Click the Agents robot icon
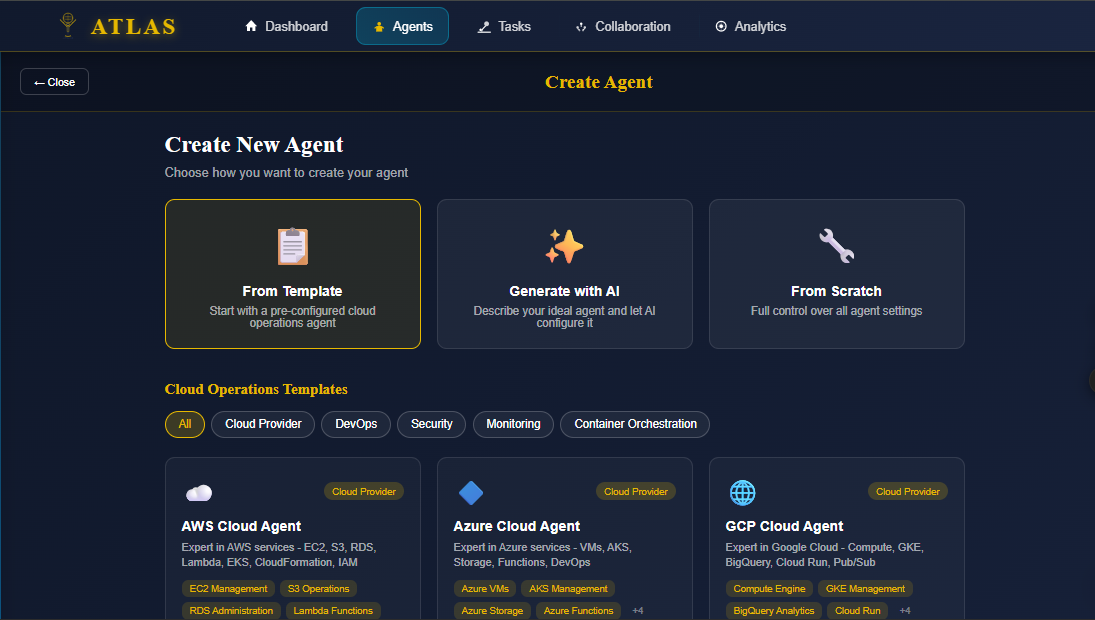Image resolution: width=1095 pixels, height=620 pixels. pos(379,27)
